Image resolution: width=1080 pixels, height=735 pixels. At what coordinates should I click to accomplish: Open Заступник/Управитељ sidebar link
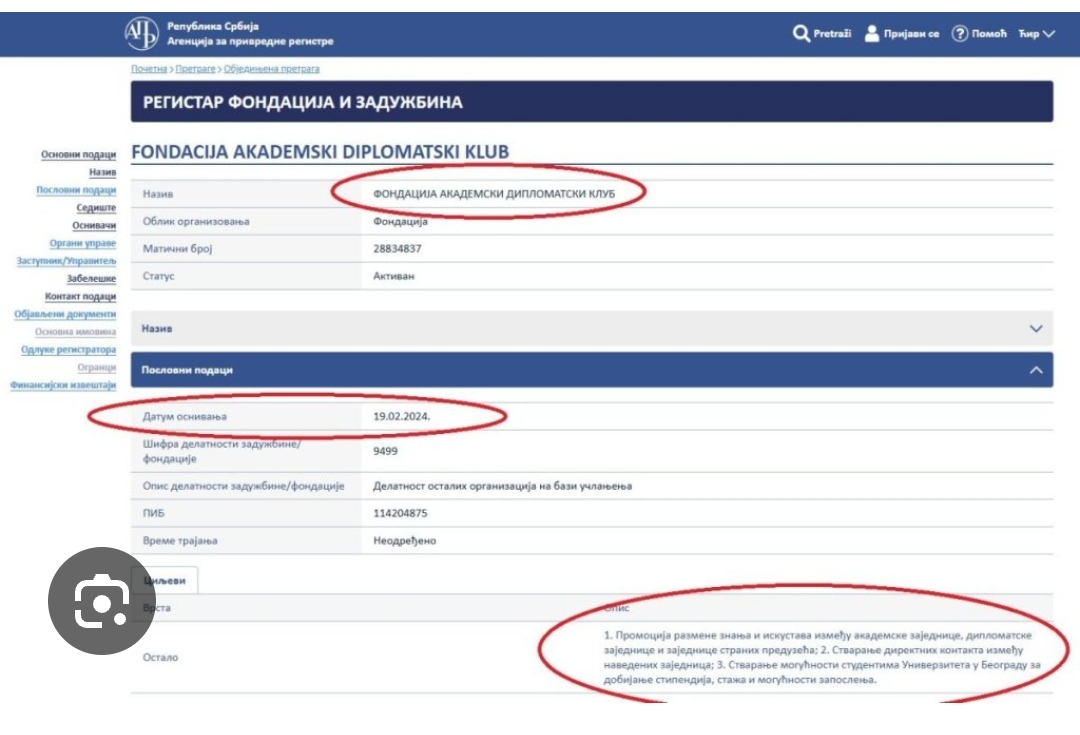[x=66, y=261]
